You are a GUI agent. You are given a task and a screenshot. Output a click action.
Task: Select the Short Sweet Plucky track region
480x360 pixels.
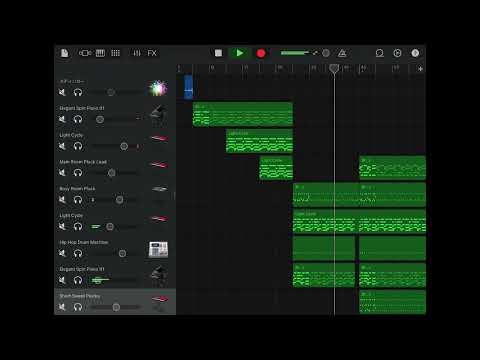click(392, 302)
